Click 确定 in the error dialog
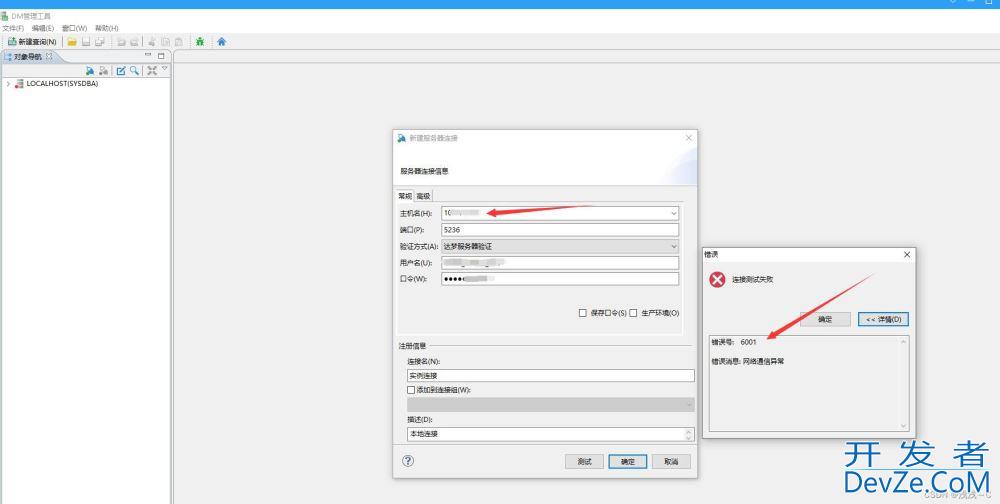The width and height of the screenshot is (1000, 504). (x=825, y=319)
